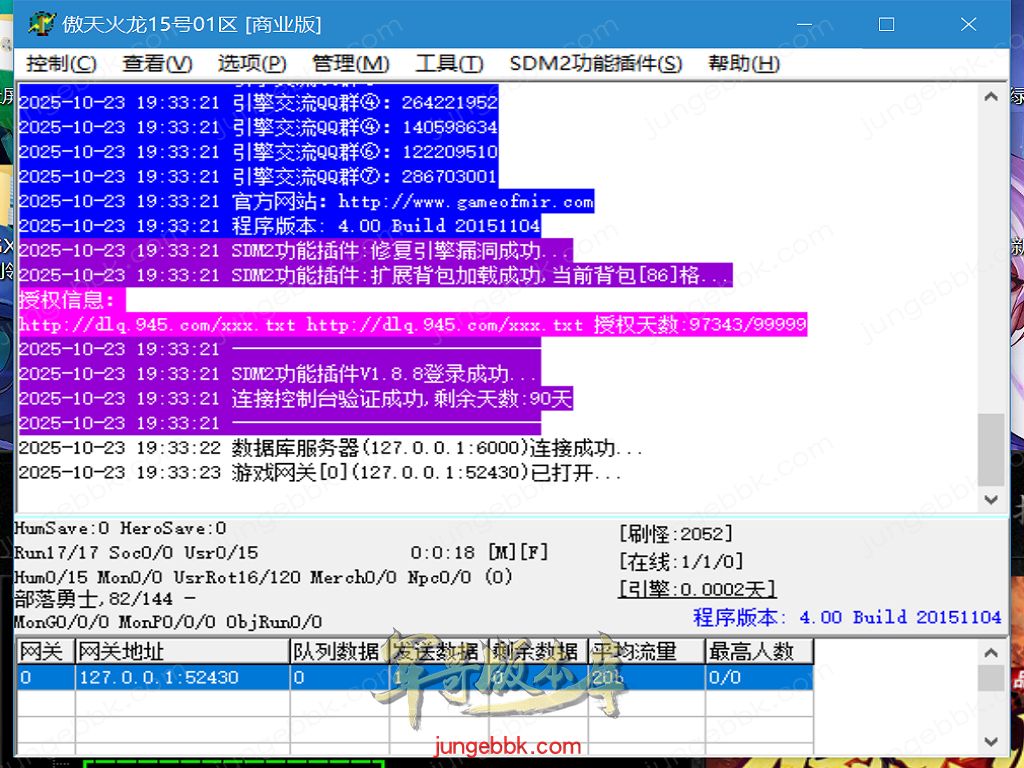Image resolution: width=1024 pixels, height=768 pixels.
Task: Click the 引擎:0.0002天 status label
Action: [697, 590]
